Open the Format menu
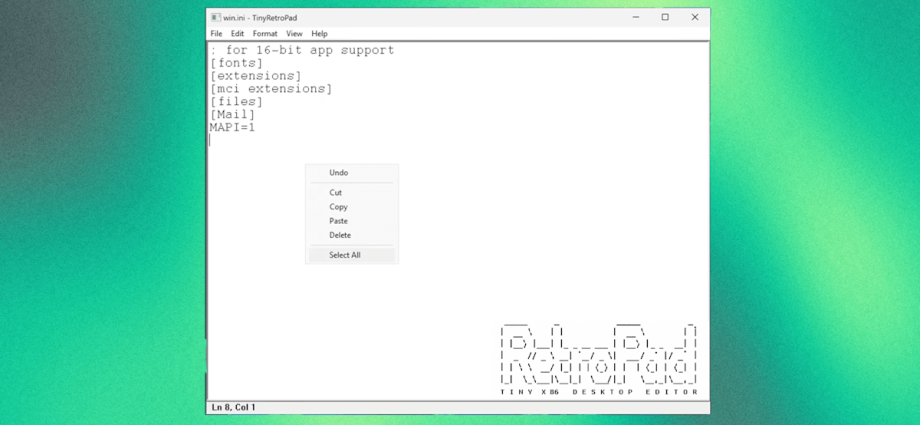Image resolution: width=920 pixels, height=425 pixels. (265, 33)
